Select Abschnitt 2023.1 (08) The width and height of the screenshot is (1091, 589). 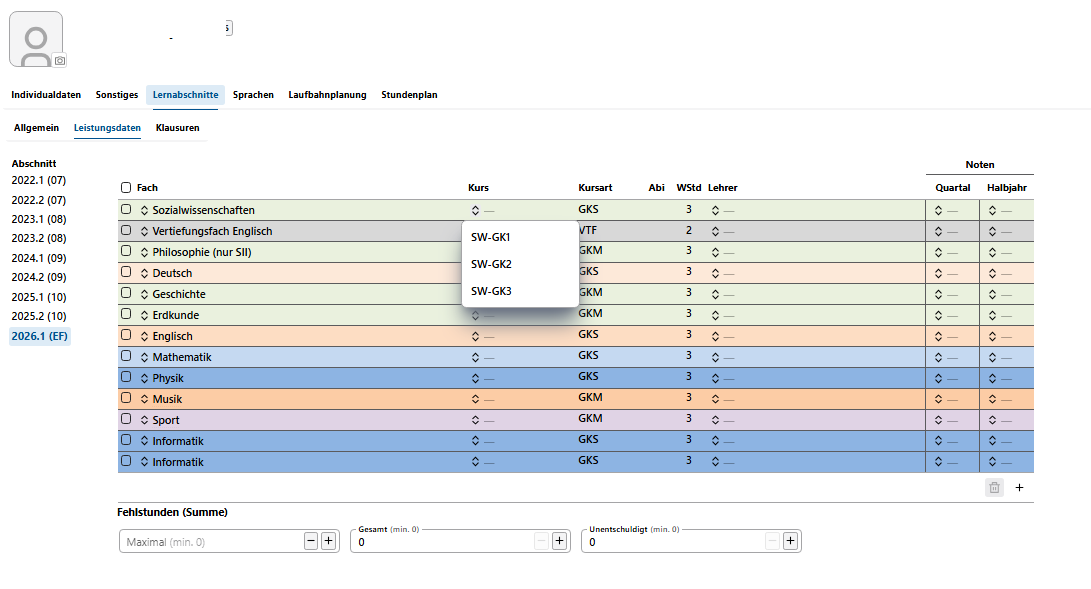click(39, 219)
